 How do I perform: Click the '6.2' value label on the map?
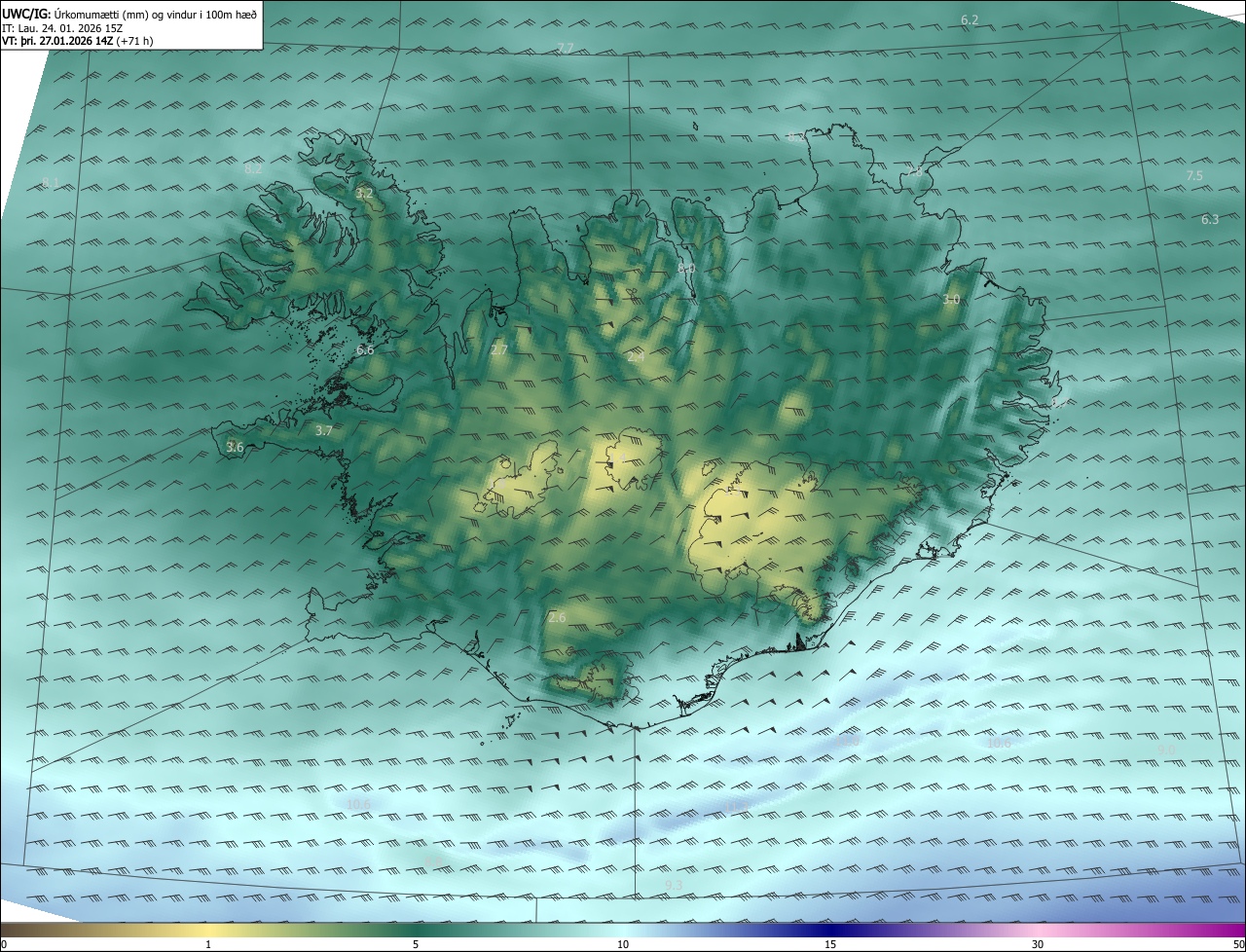coord(970,19)
